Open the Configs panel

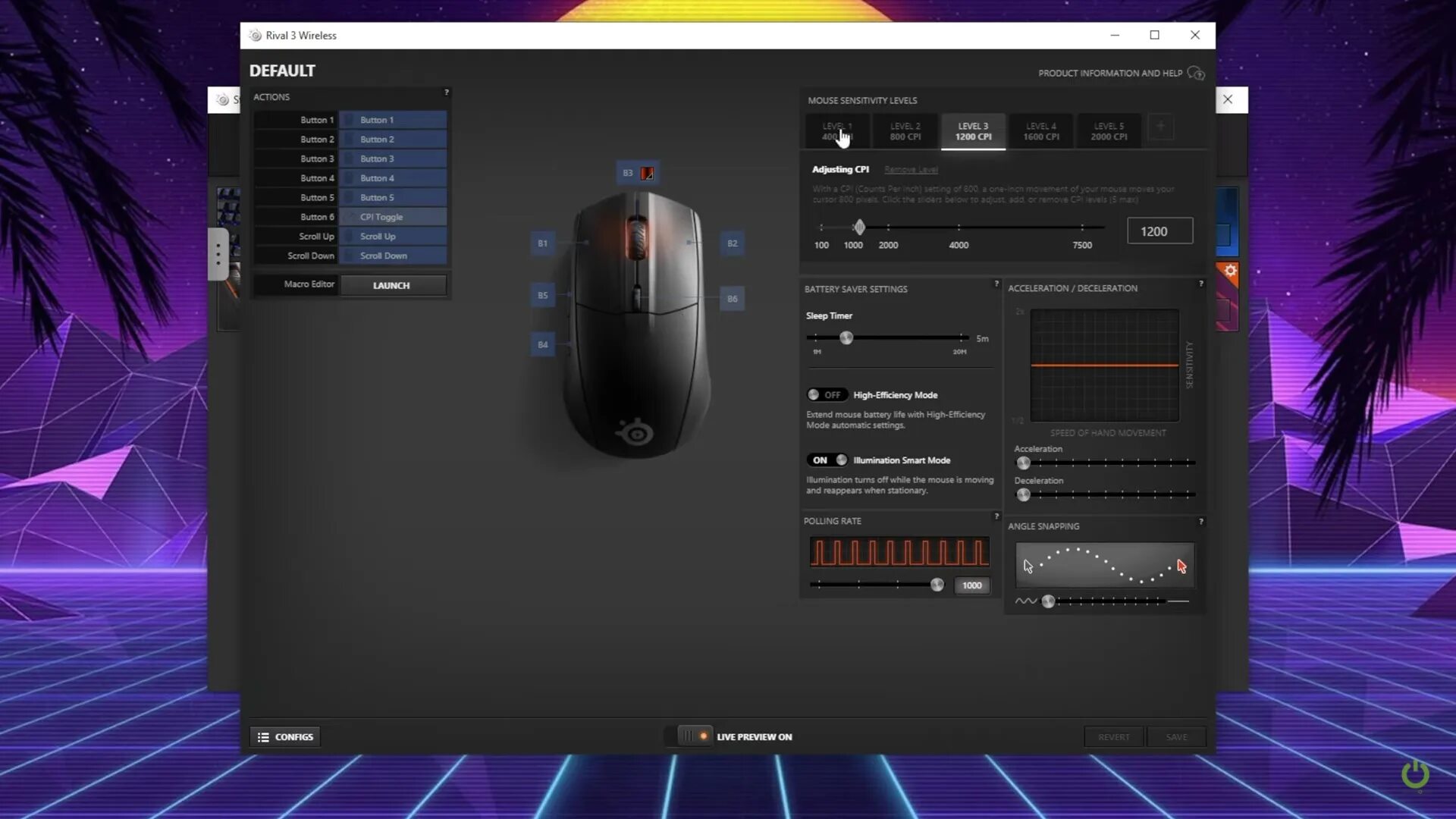click(x=285, y=737)
